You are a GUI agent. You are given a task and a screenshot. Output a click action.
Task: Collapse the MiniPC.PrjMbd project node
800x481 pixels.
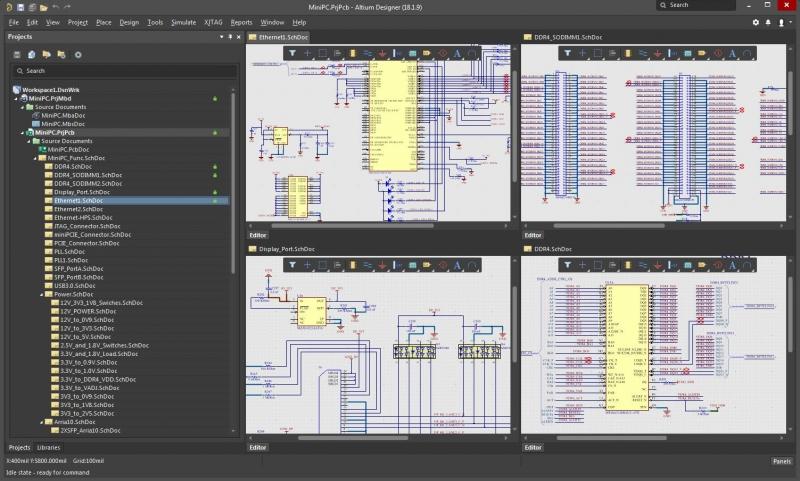(16, 98)
